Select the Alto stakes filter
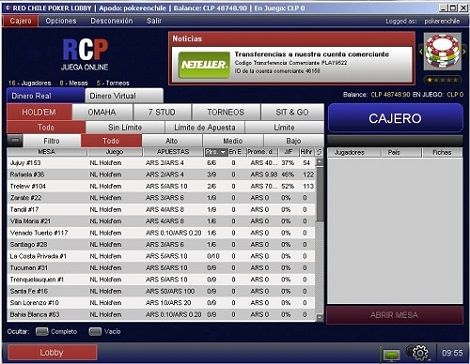Image resolution: width=470 pixels, height=364 pixels. (x=172, y=141)
